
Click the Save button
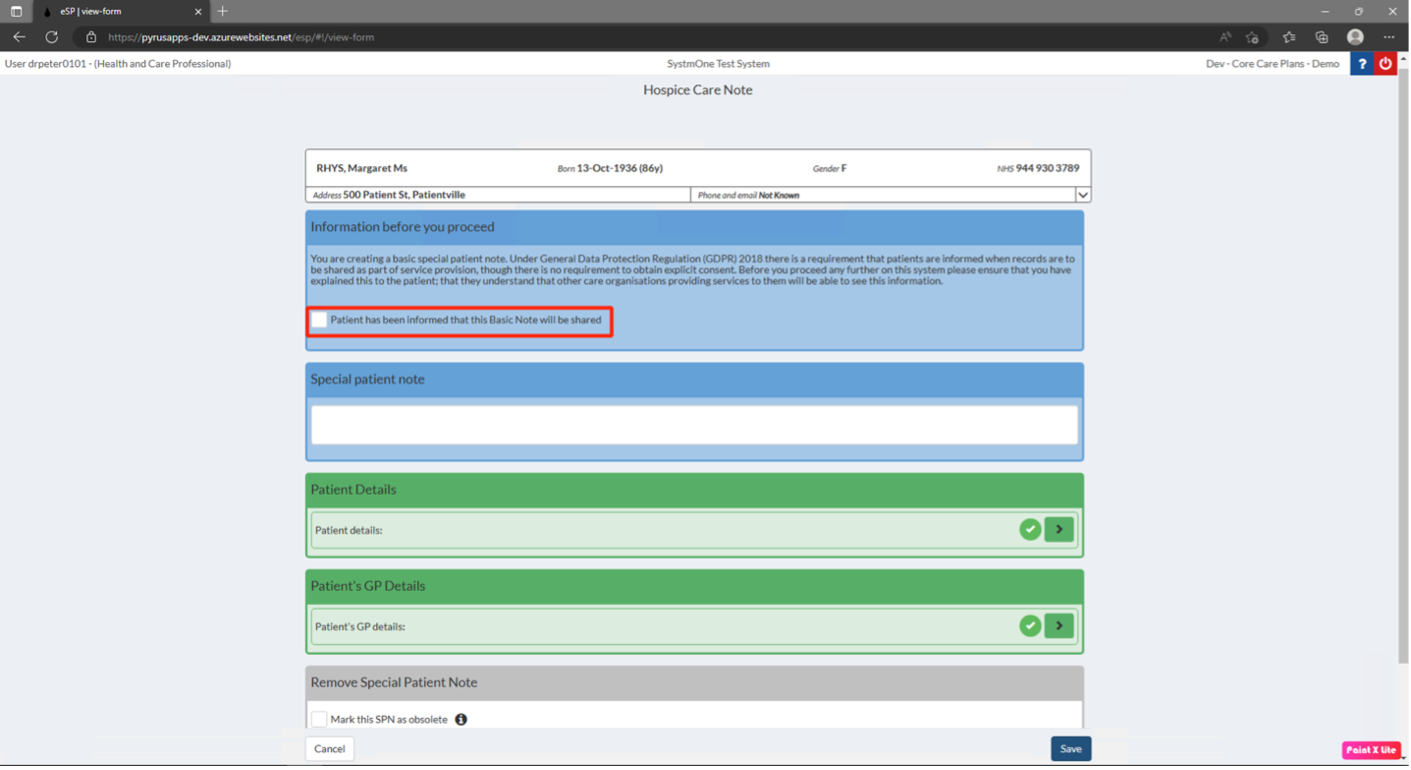[1070, 748]
